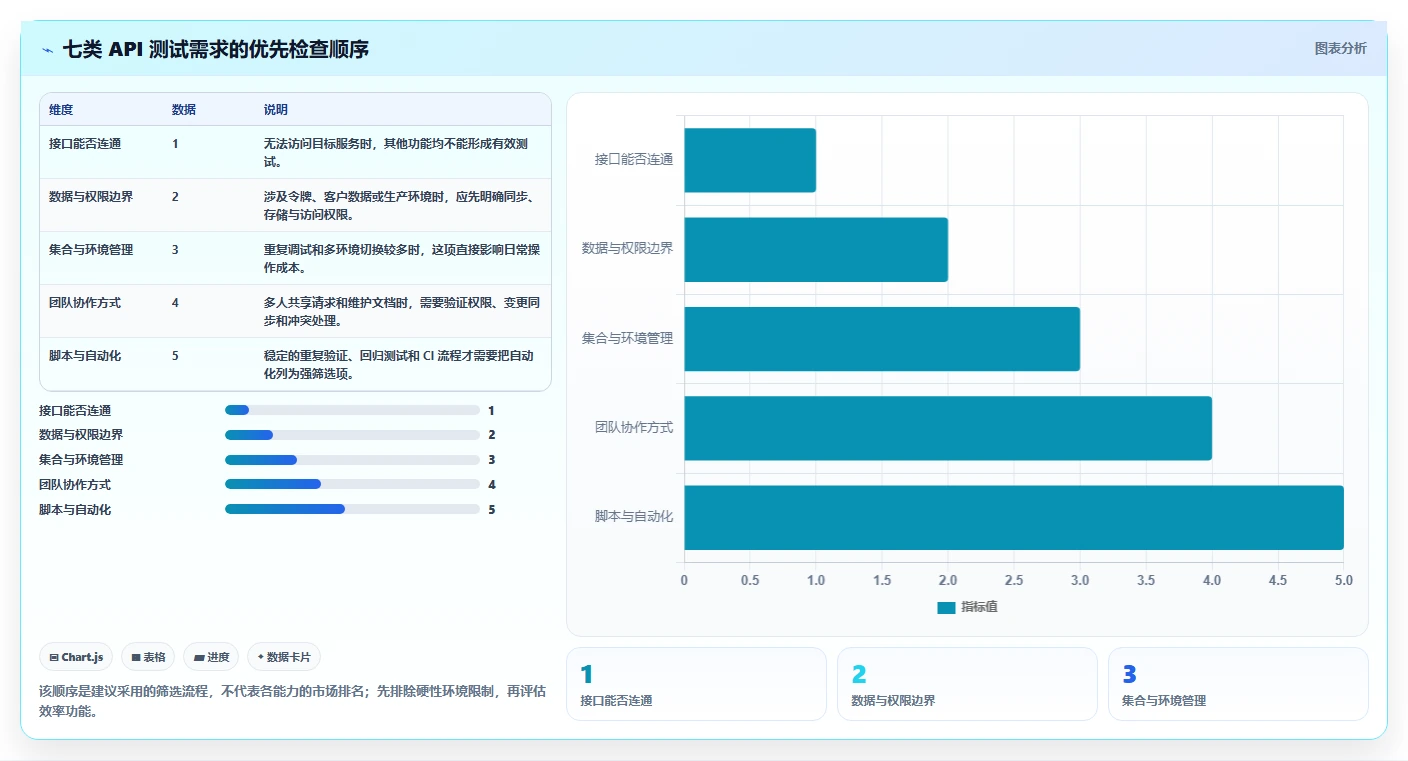Click the table data value 5

[x=175, y=356]
